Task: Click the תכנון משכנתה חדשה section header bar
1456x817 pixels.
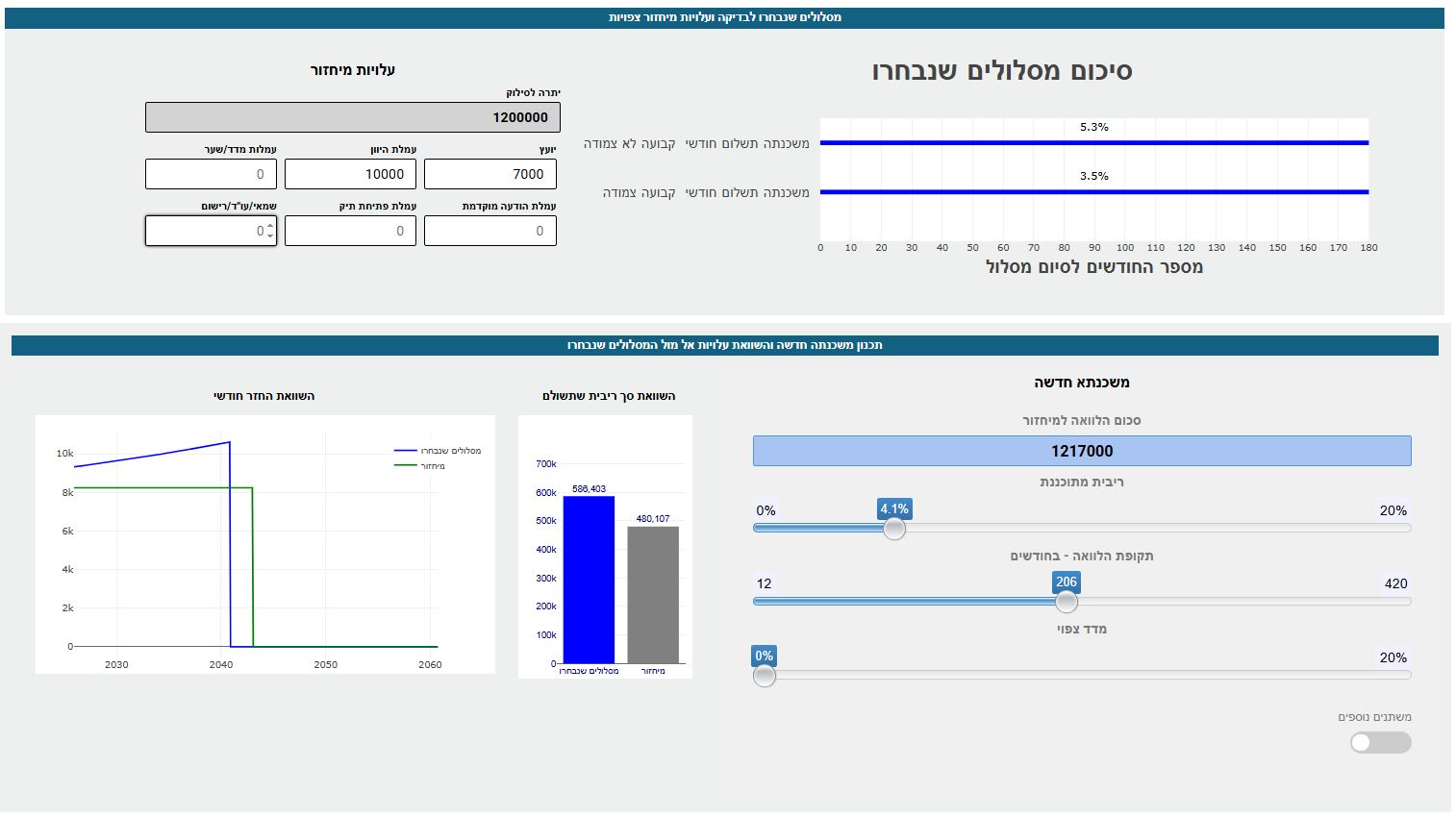Action: [x=724, y=345]
